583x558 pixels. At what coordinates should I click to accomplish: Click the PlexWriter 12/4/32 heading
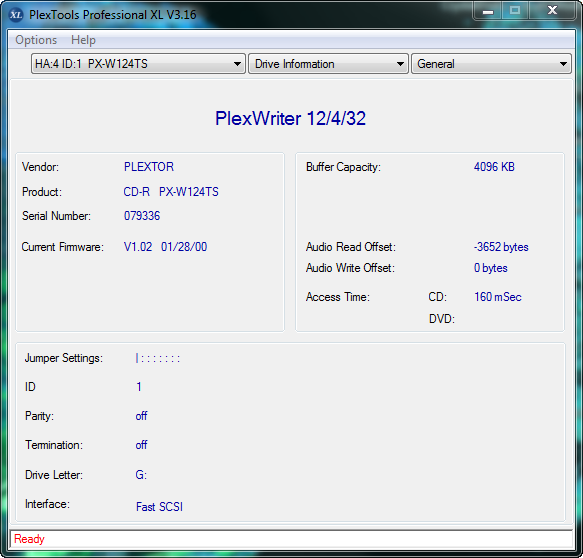point(290,119)
